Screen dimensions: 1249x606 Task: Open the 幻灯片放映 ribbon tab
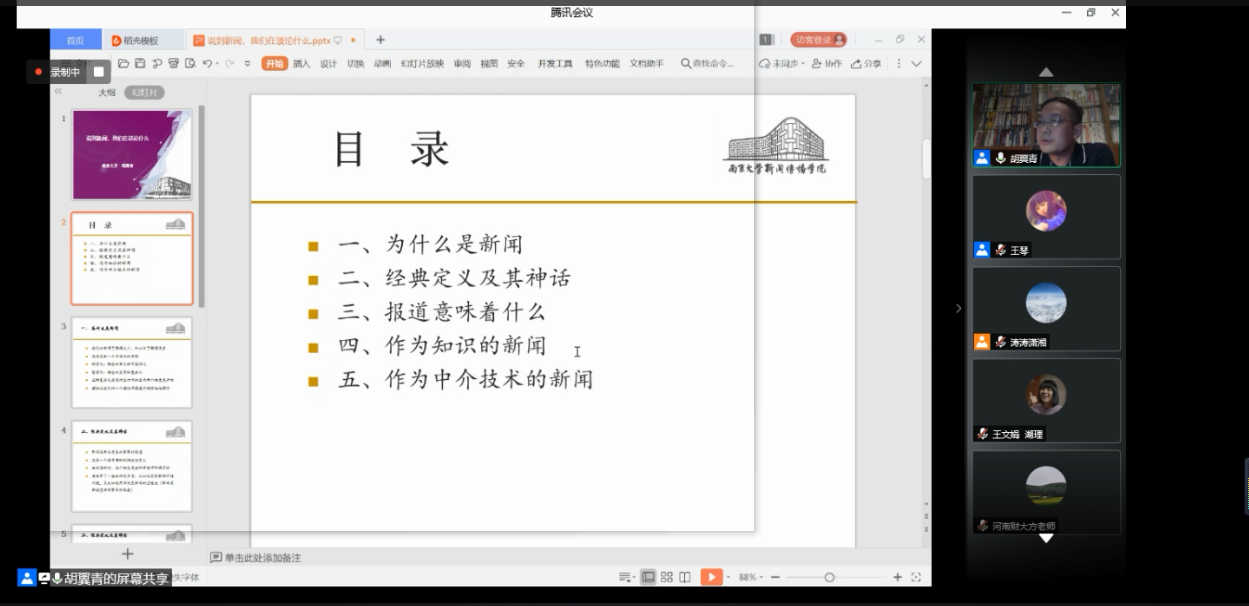(422, 64)
